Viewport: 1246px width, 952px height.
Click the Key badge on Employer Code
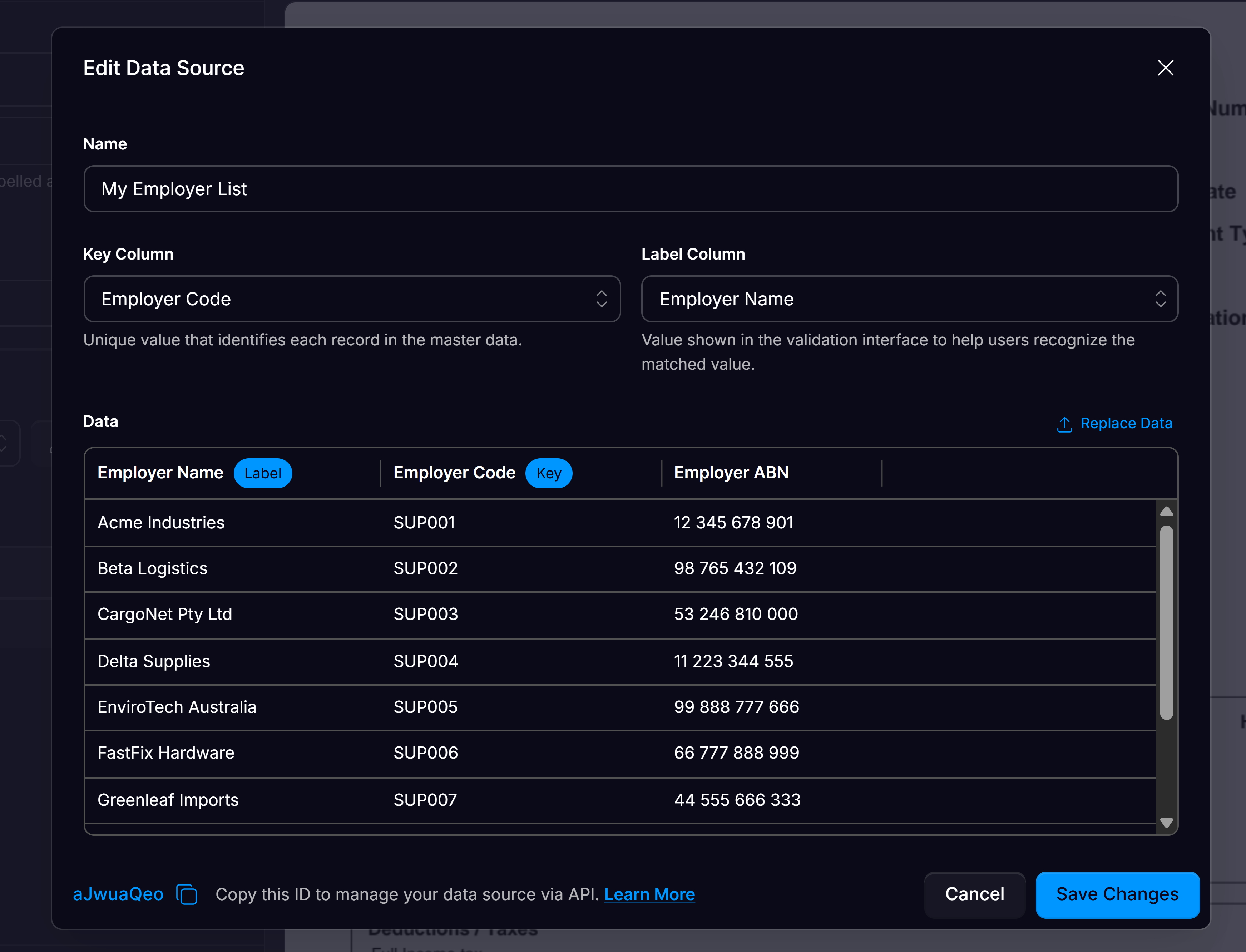click(x=549, y=473)
